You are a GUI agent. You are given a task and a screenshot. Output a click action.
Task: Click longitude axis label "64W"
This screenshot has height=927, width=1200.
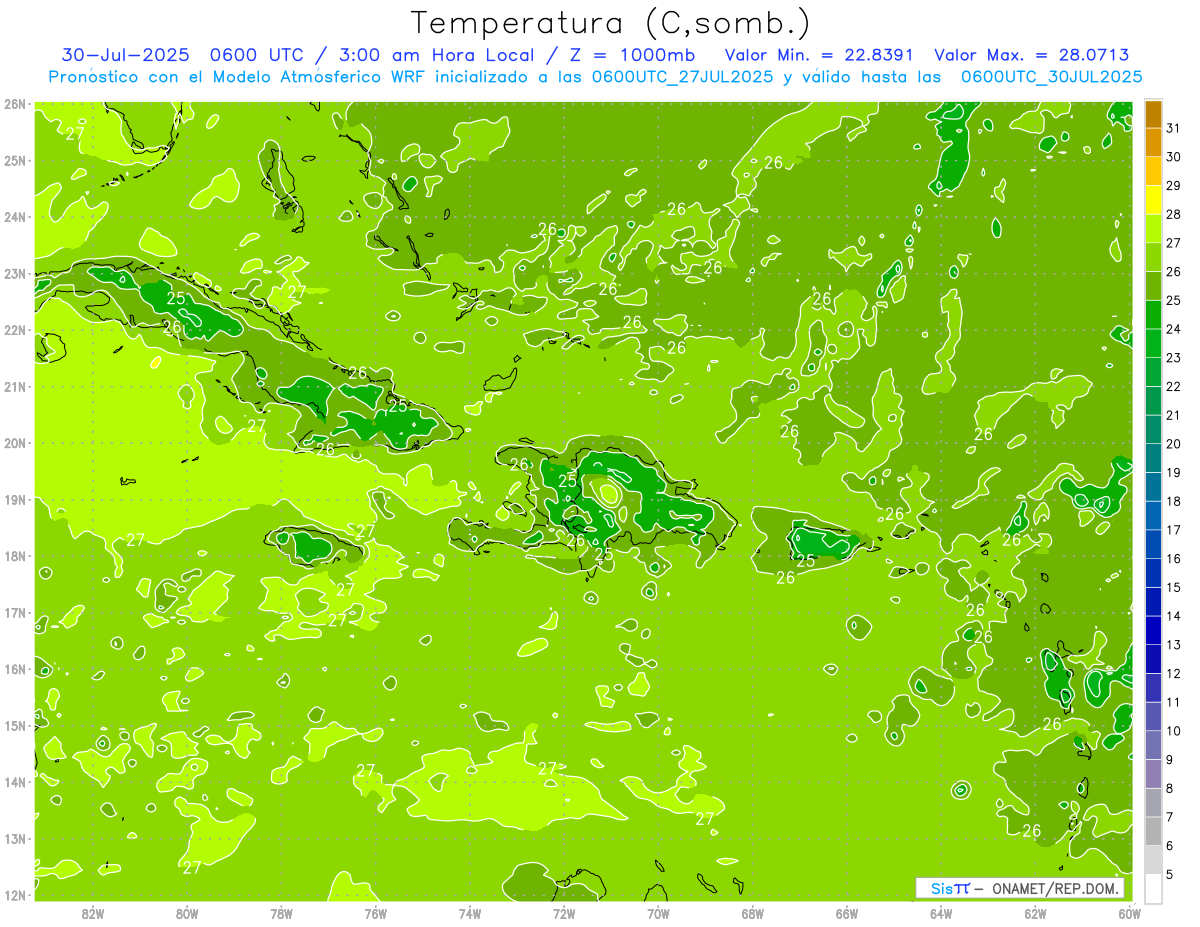941,914
